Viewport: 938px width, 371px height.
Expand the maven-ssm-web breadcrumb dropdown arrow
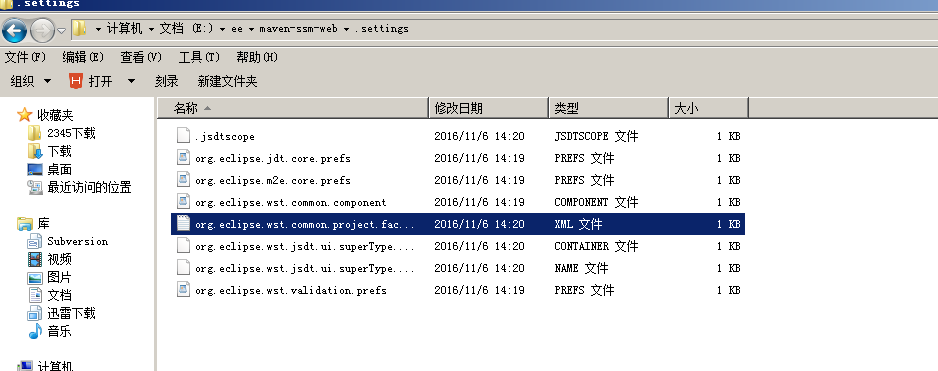pos(346,29)
